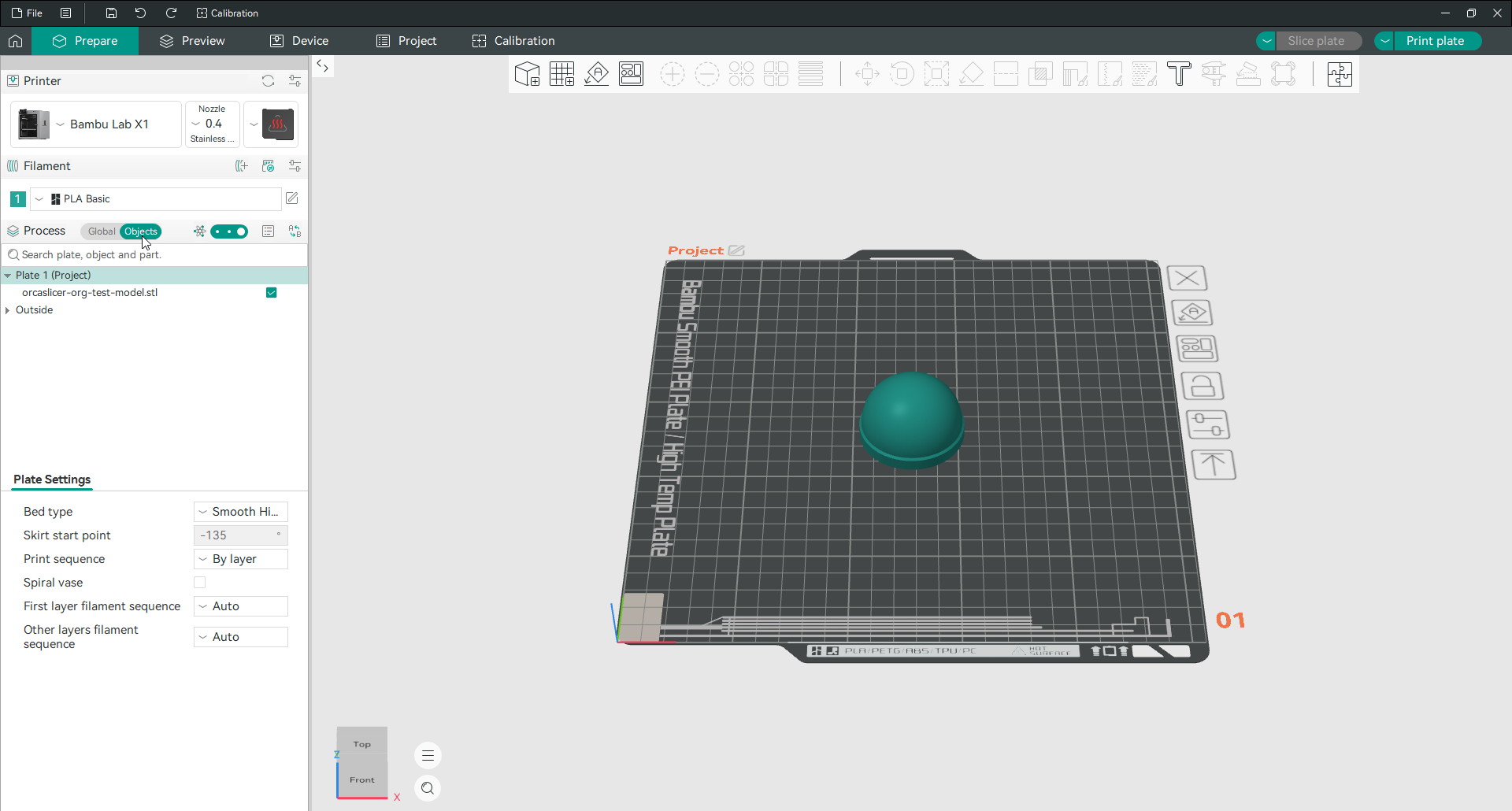Open the Assembly view puzzle icon

click(x=1340, y=74)
